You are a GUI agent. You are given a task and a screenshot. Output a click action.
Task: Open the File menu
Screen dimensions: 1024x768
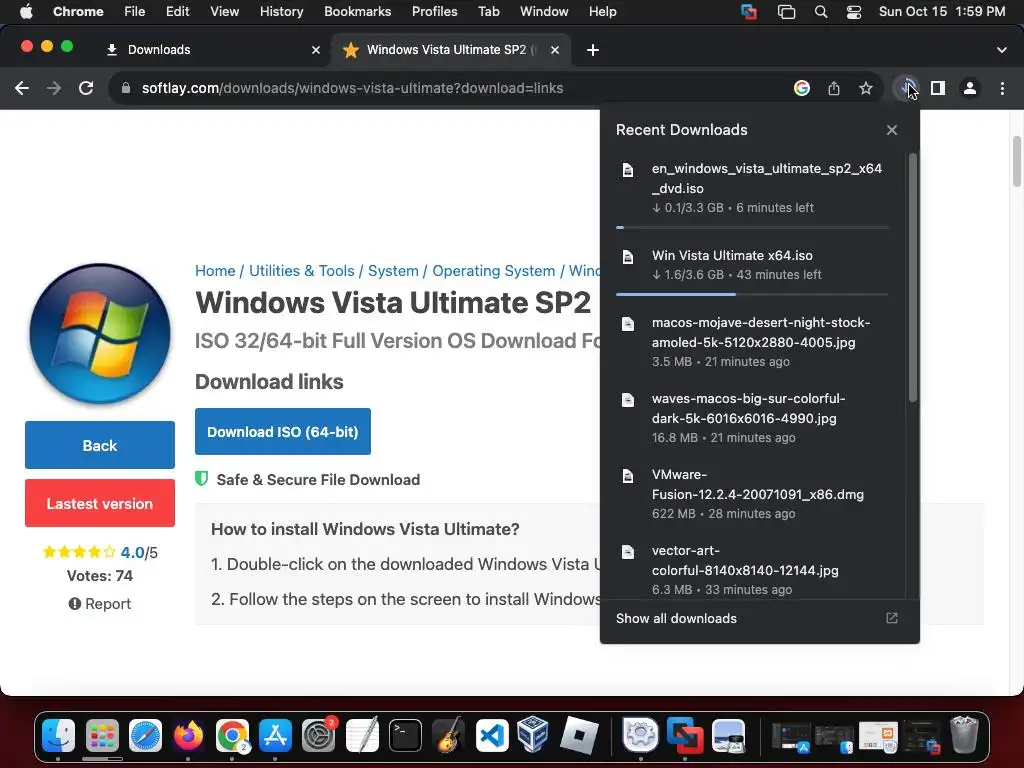pyautogui.click(x=135, y=11)
